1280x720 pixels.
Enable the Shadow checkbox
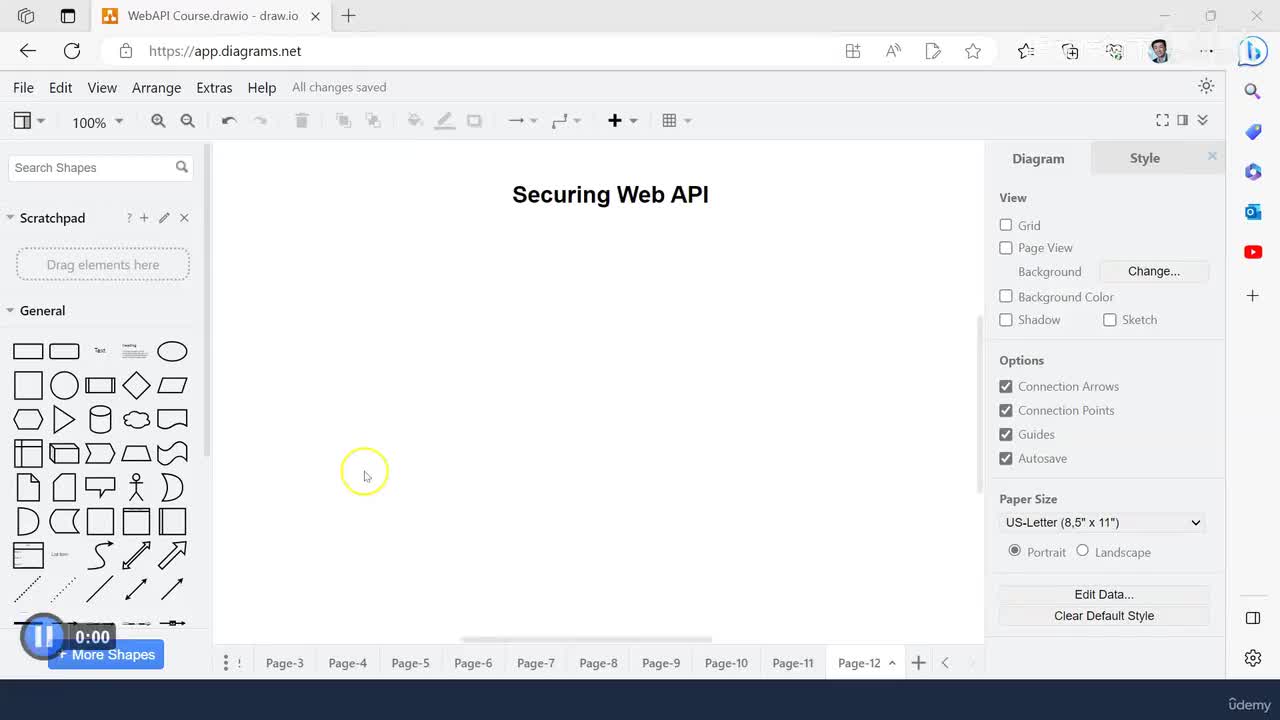[1006, 320]
